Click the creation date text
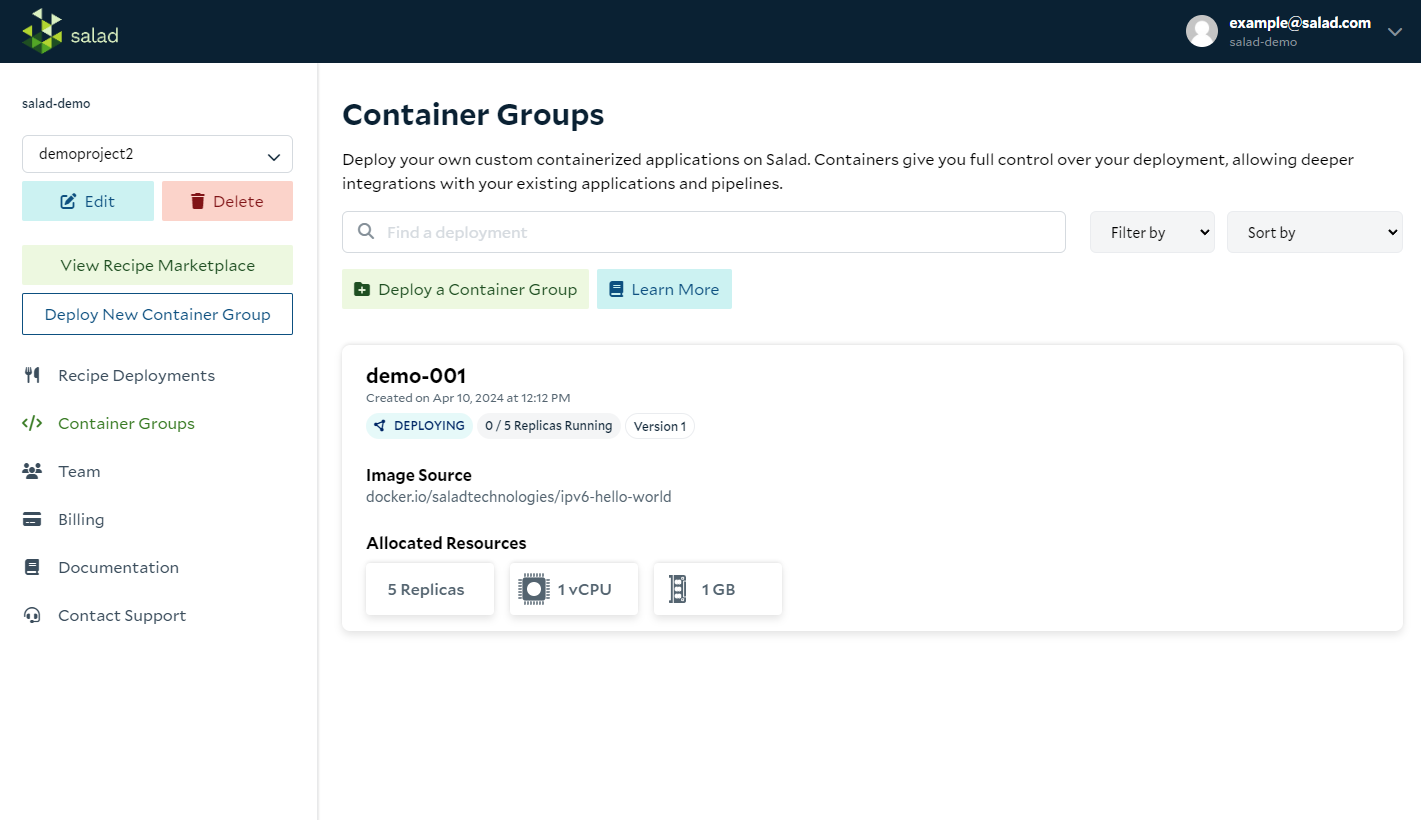The width and height of the screenshot is (1421, 820). 468,398
